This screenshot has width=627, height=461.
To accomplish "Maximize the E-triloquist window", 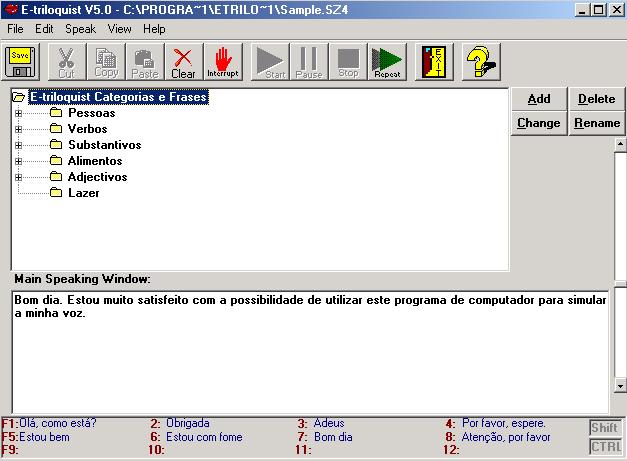I will click(x=599, y=10).
